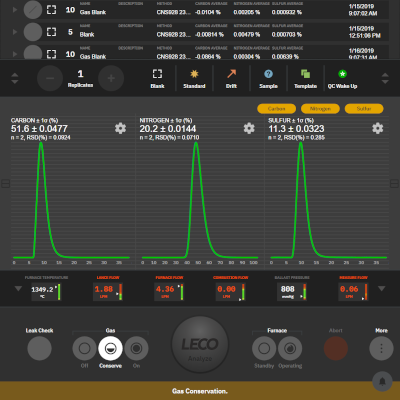Image resolution: width=400 pixels, height=400 pixels.
Task: Add a Drift entry
Action: pos(231,79)
